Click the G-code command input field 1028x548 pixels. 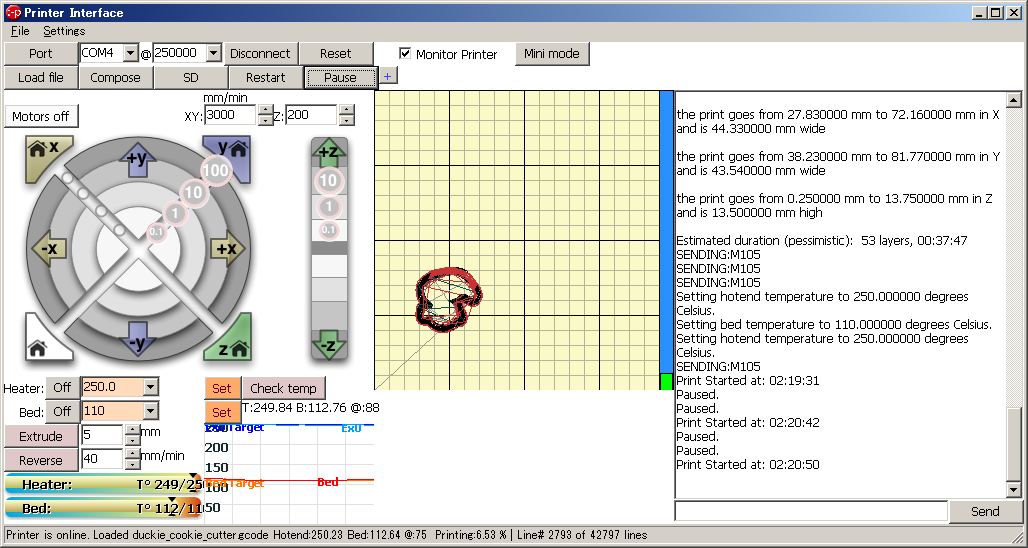[x=811, y=511]
